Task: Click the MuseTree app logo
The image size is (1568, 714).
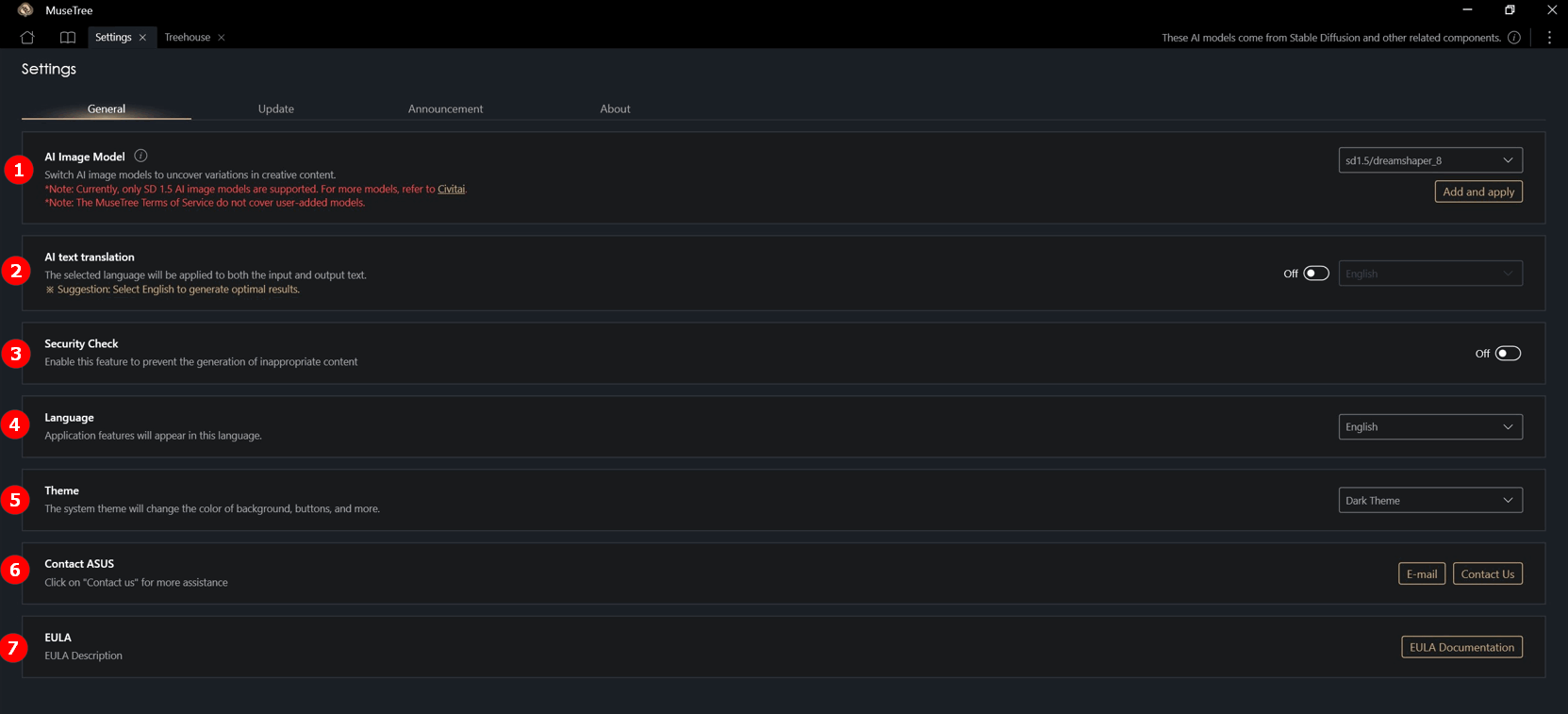Action: (25, 10)
